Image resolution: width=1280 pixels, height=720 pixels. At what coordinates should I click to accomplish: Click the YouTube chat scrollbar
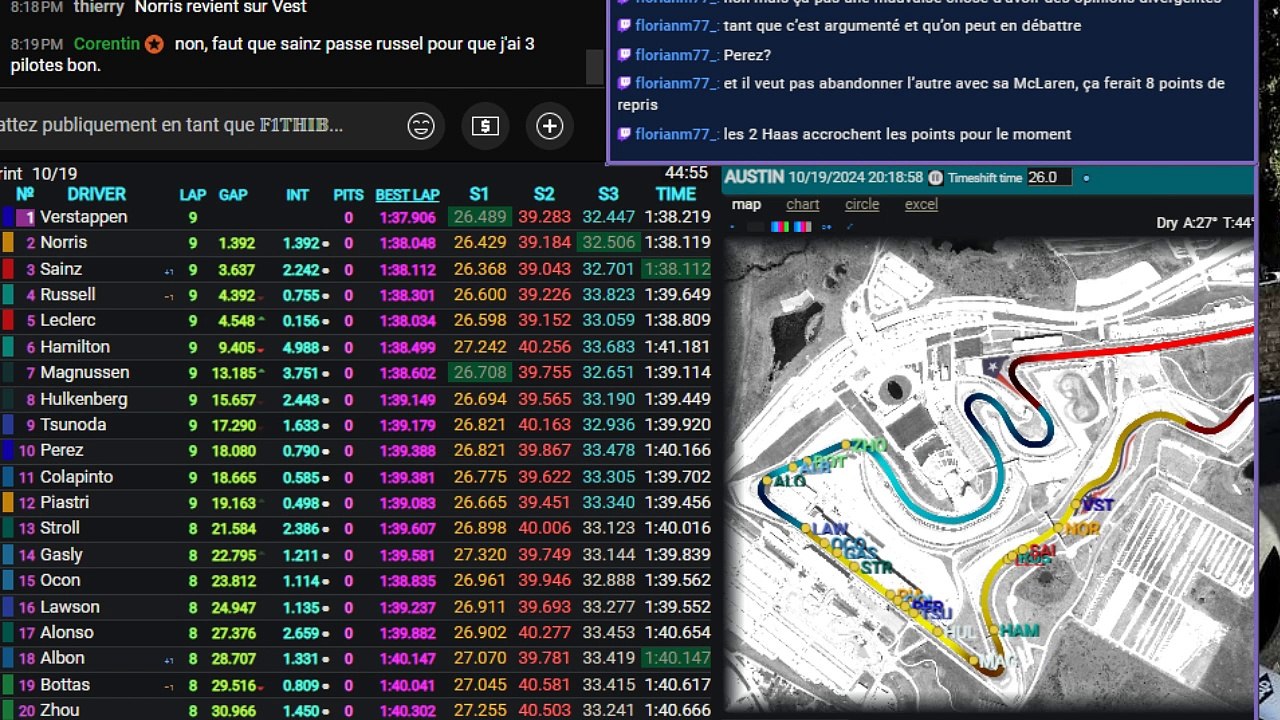(x=595, y=66)
